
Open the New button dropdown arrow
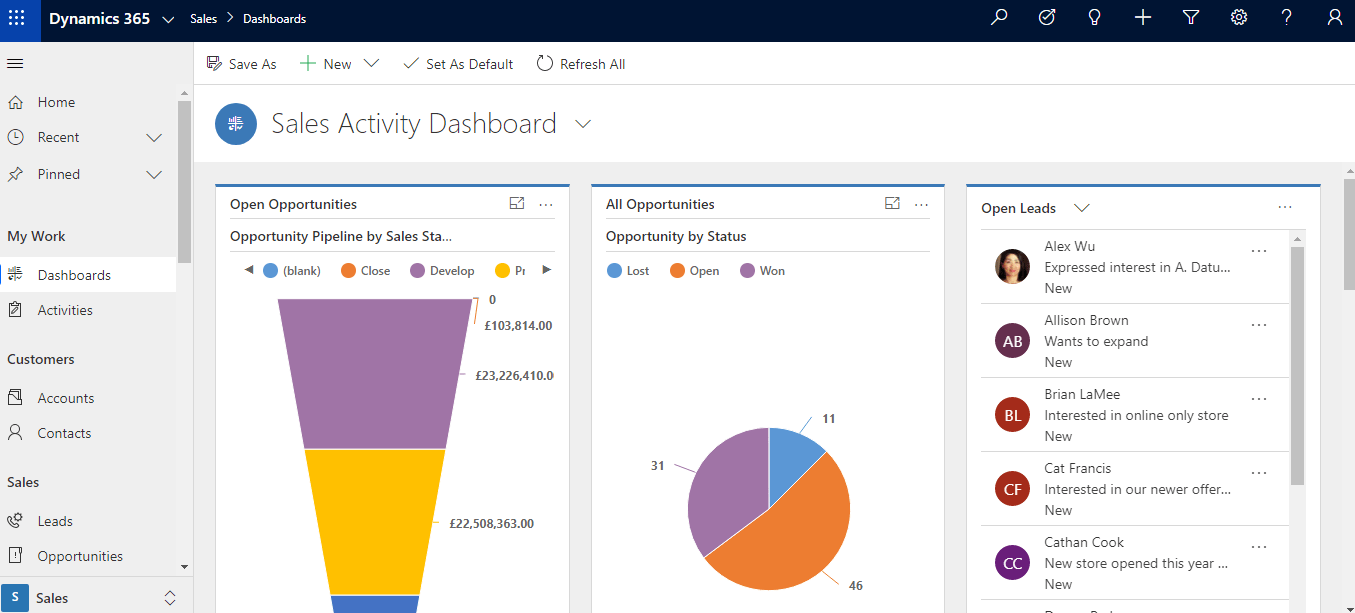point(372,64)
